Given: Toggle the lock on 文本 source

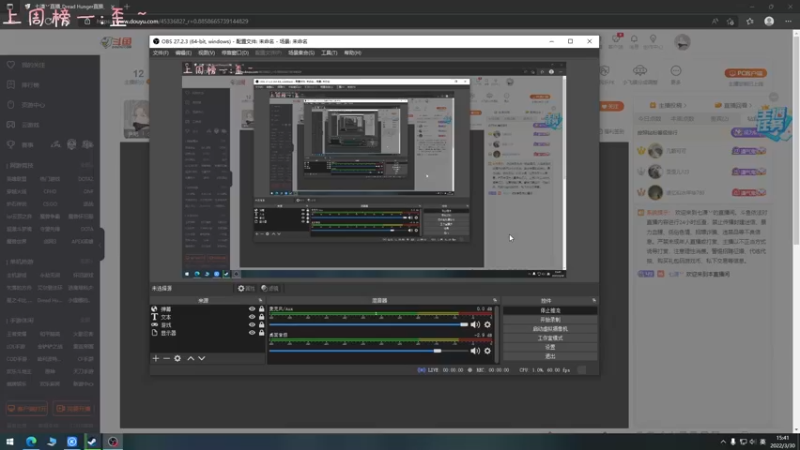Looking at the screenshot, I should point(262,317).
